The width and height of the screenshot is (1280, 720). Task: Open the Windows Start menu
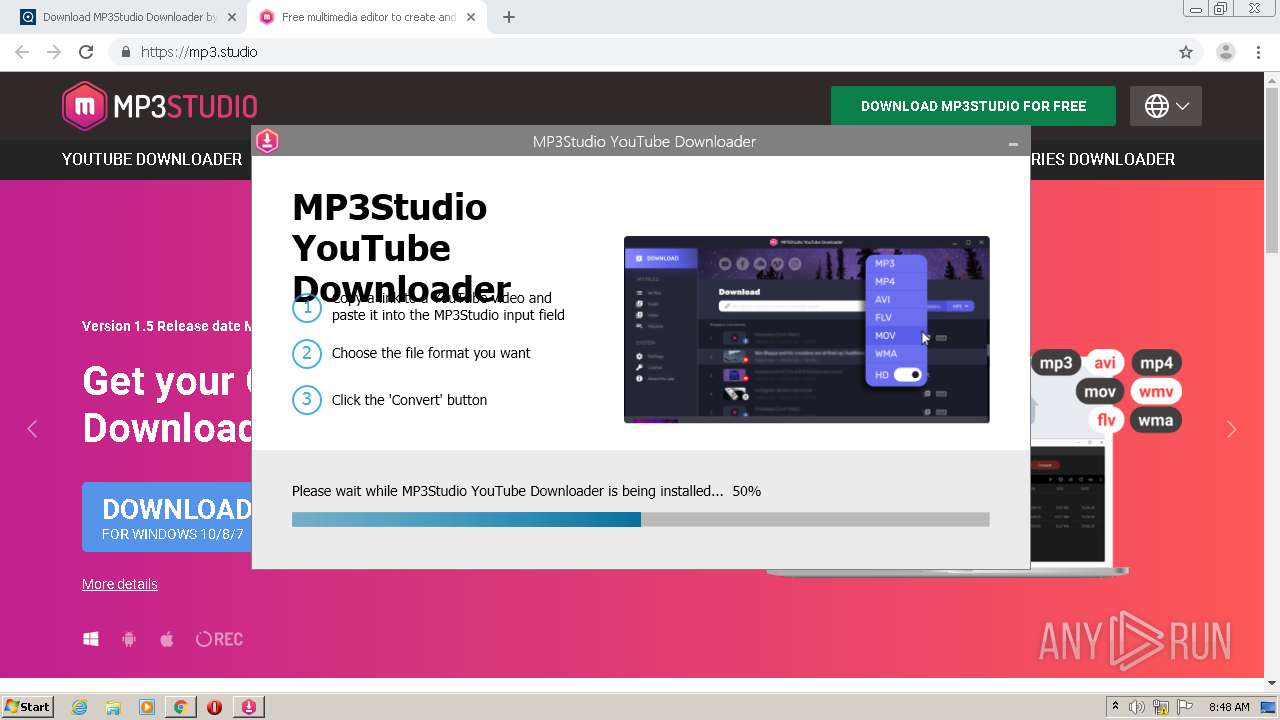pyautogui.click(x=28, y=706)
